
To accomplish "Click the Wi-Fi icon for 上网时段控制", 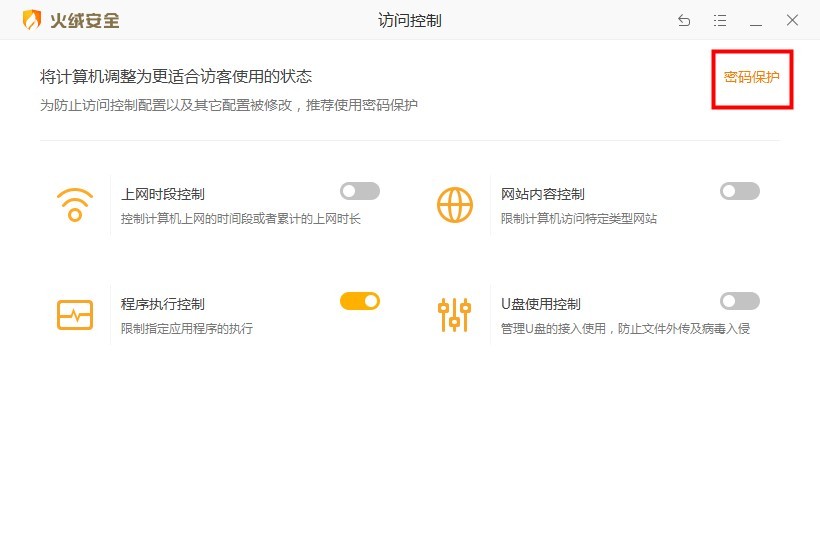I will click(75, 204).
